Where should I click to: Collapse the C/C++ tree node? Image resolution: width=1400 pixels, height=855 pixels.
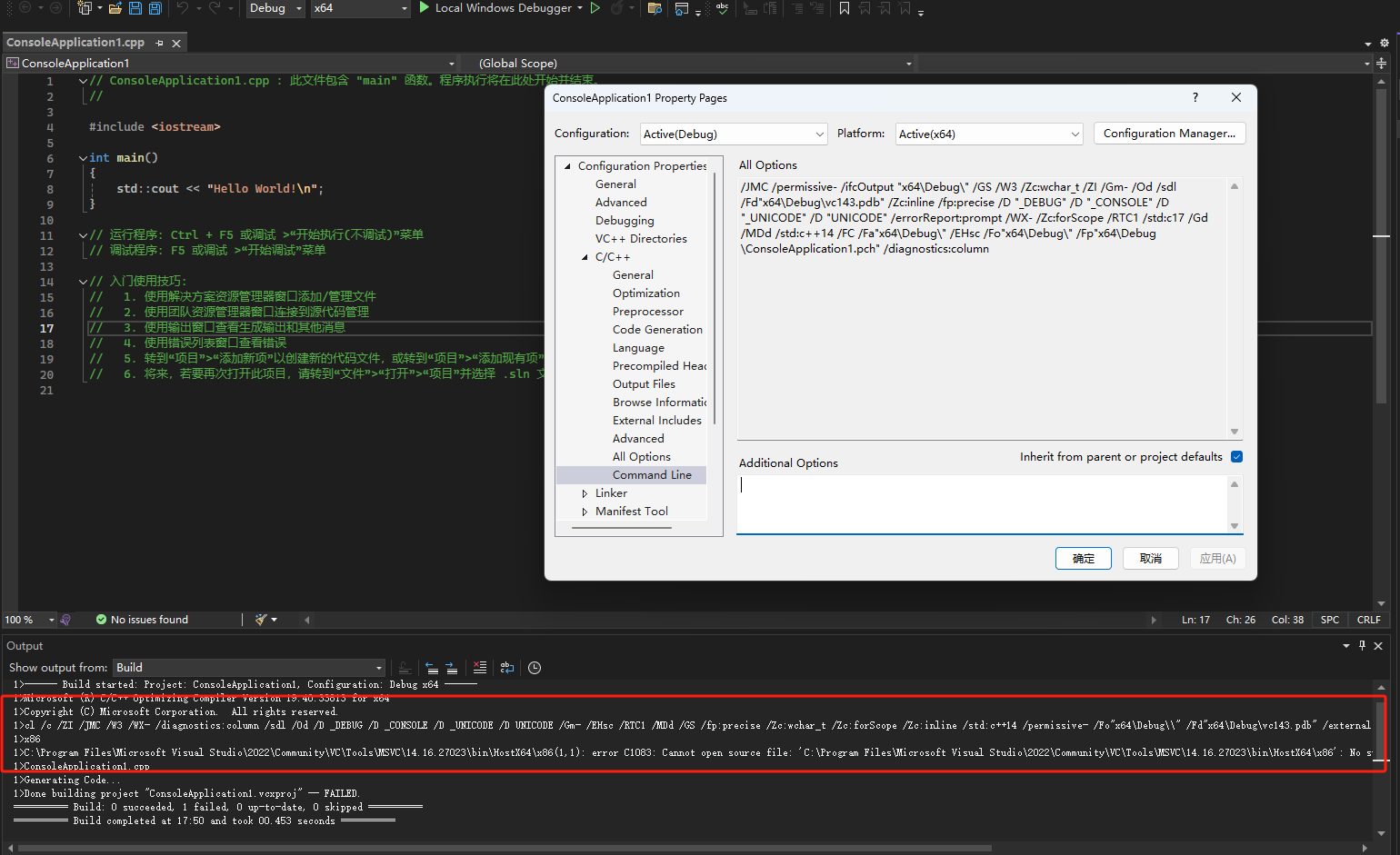pos(585,257)
